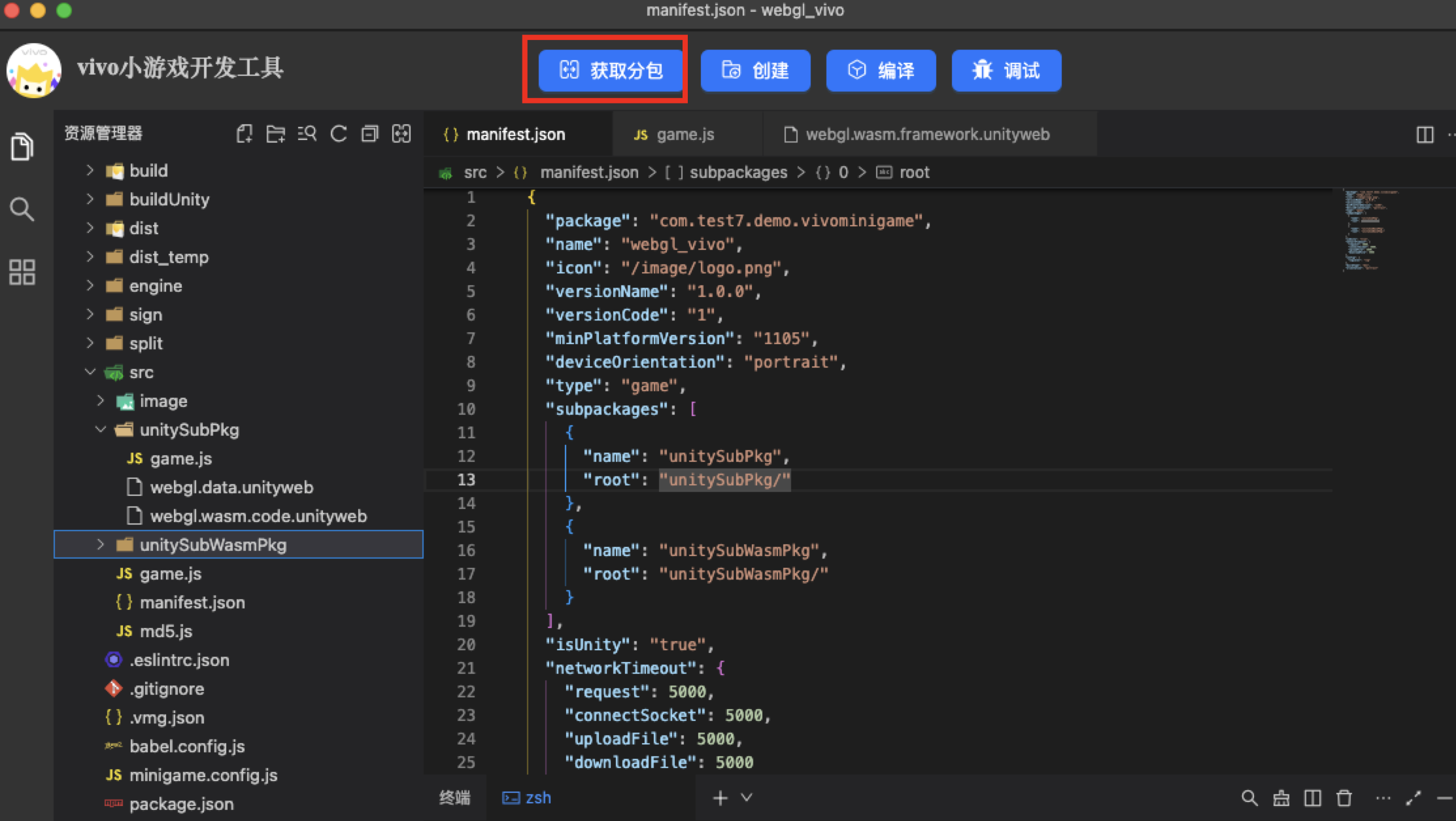Maximize terminal panel with arrows icon

pos(1414,798)
